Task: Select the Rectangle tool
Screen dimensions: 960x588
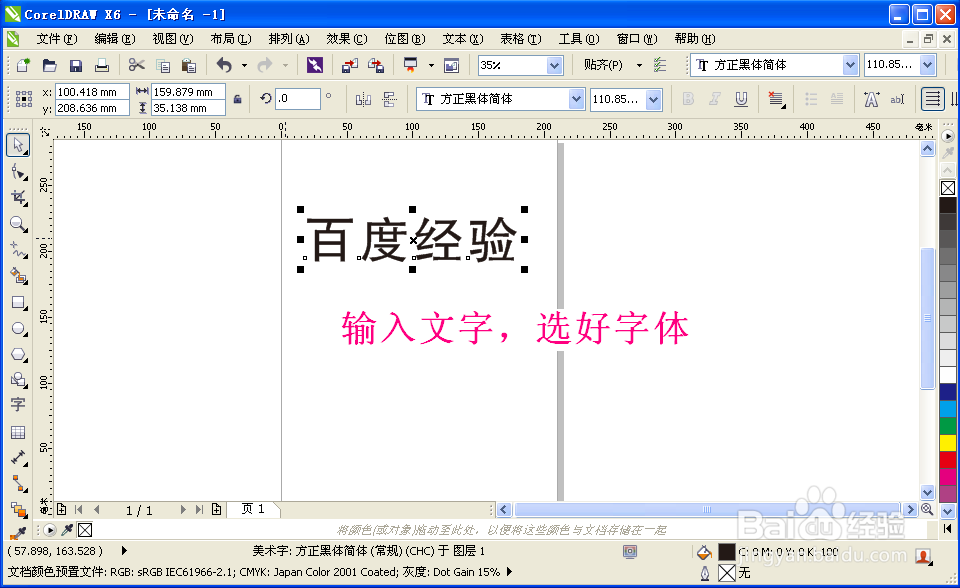Action: 18,303
